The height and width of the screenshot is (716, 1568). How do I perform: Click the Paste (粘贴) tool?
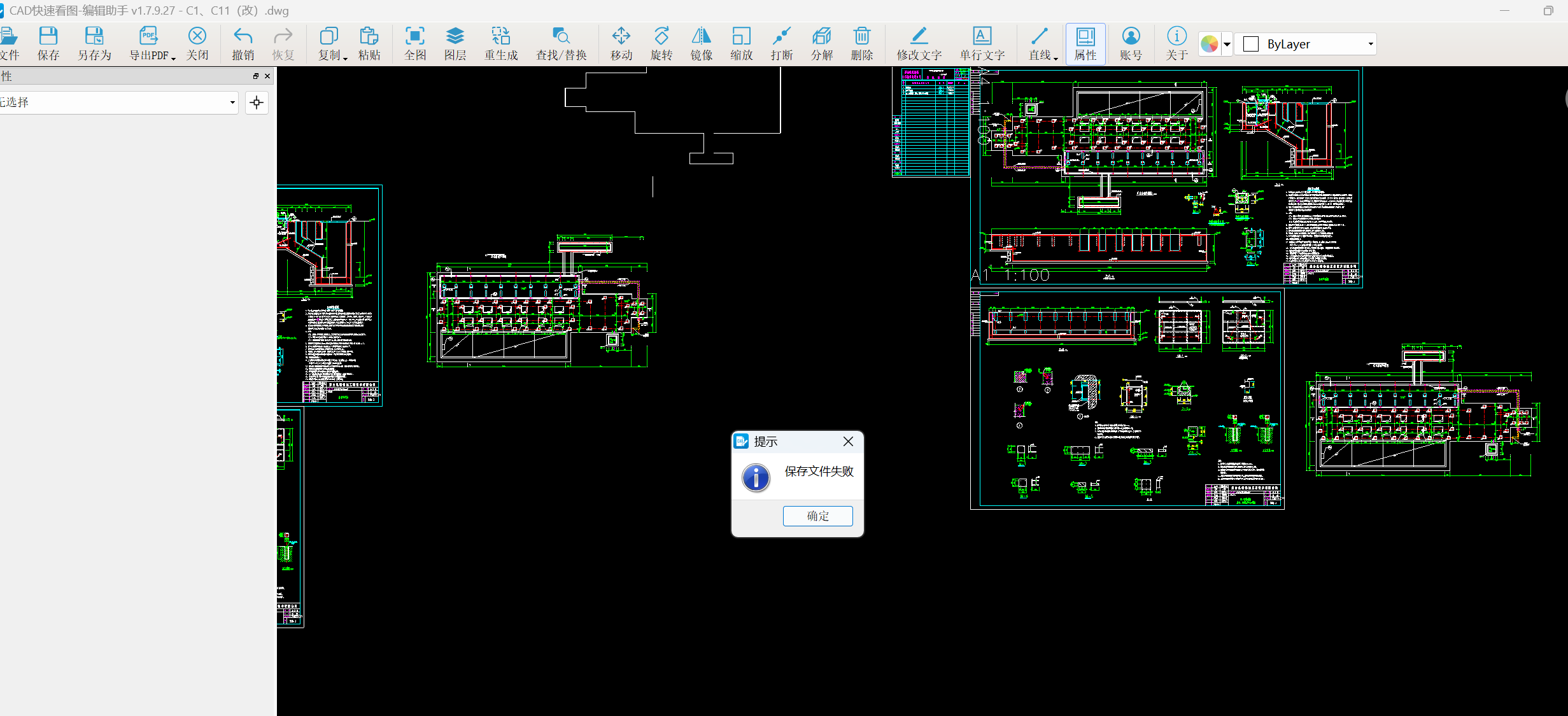click(369, 43)
